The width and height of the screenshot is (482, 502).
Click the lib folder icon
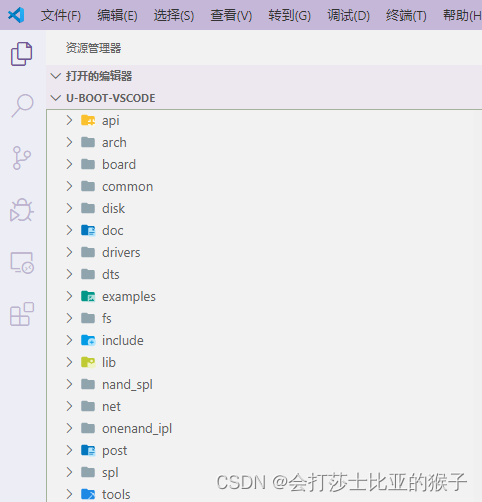[x=88, y=362]
